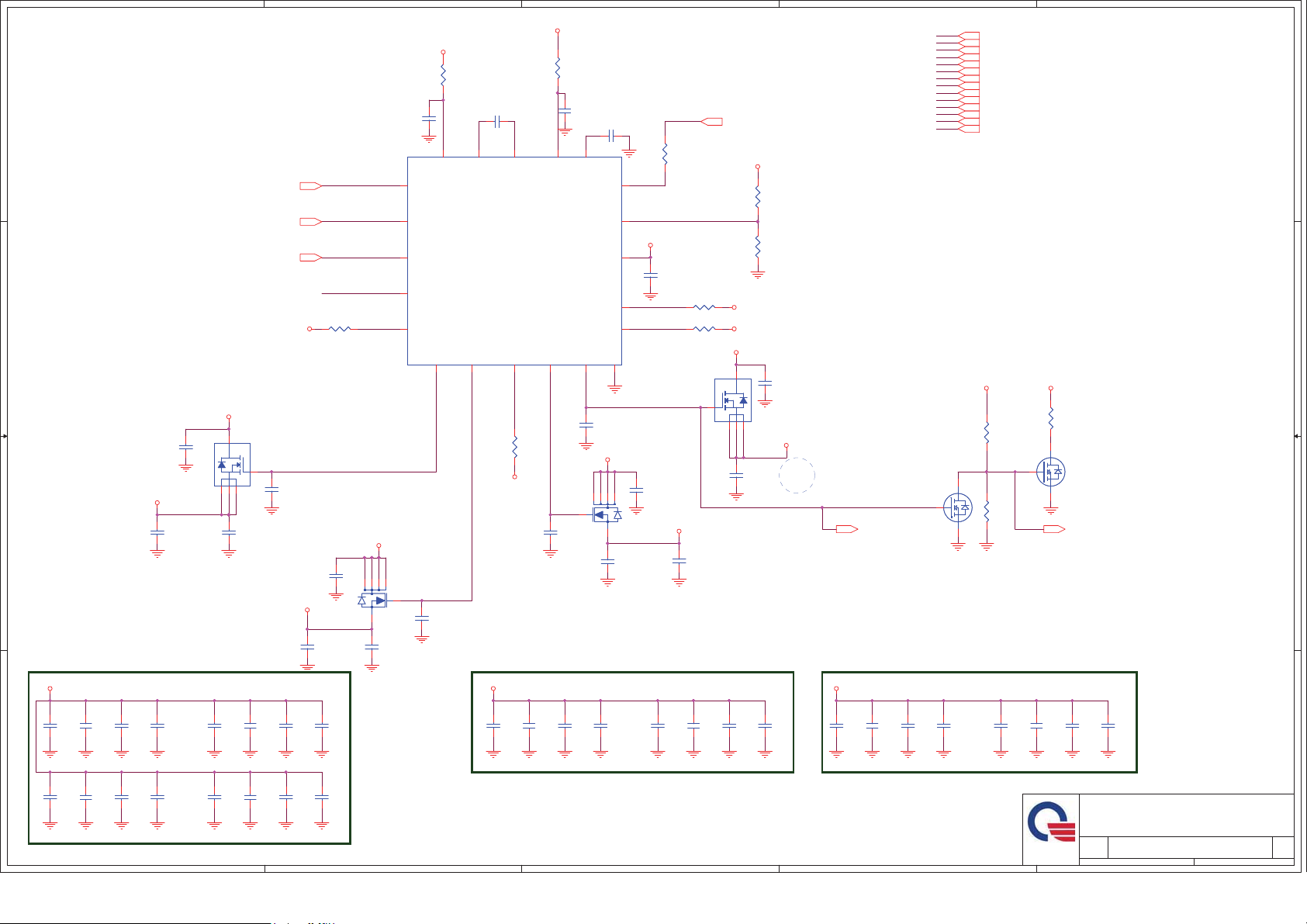This screenshot has height=924, width=1307.
Task: Click the output port above the IC's right side
Action: tap(711, 122)
